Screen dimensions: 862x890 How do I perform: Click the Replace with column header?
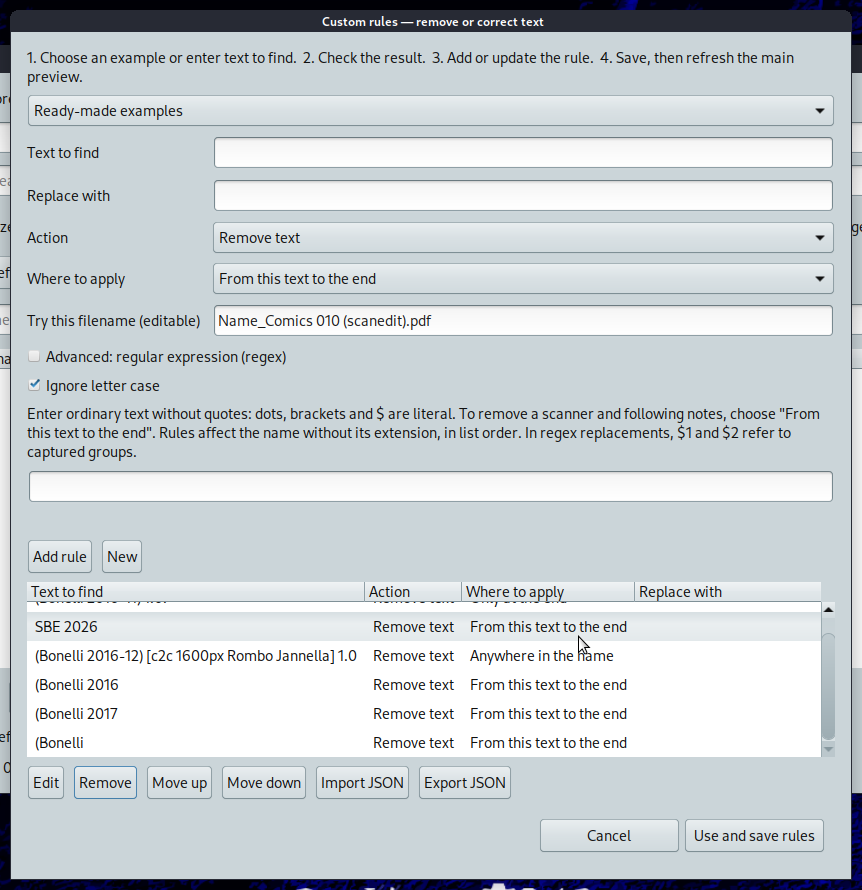tap(728, 591)
